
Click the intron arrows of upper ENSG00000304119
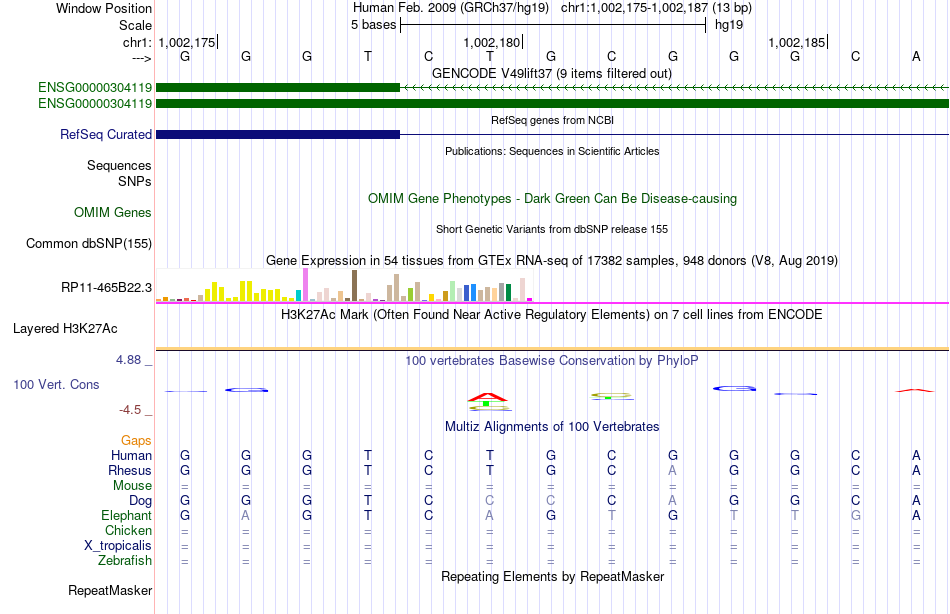tap(674, 88)
